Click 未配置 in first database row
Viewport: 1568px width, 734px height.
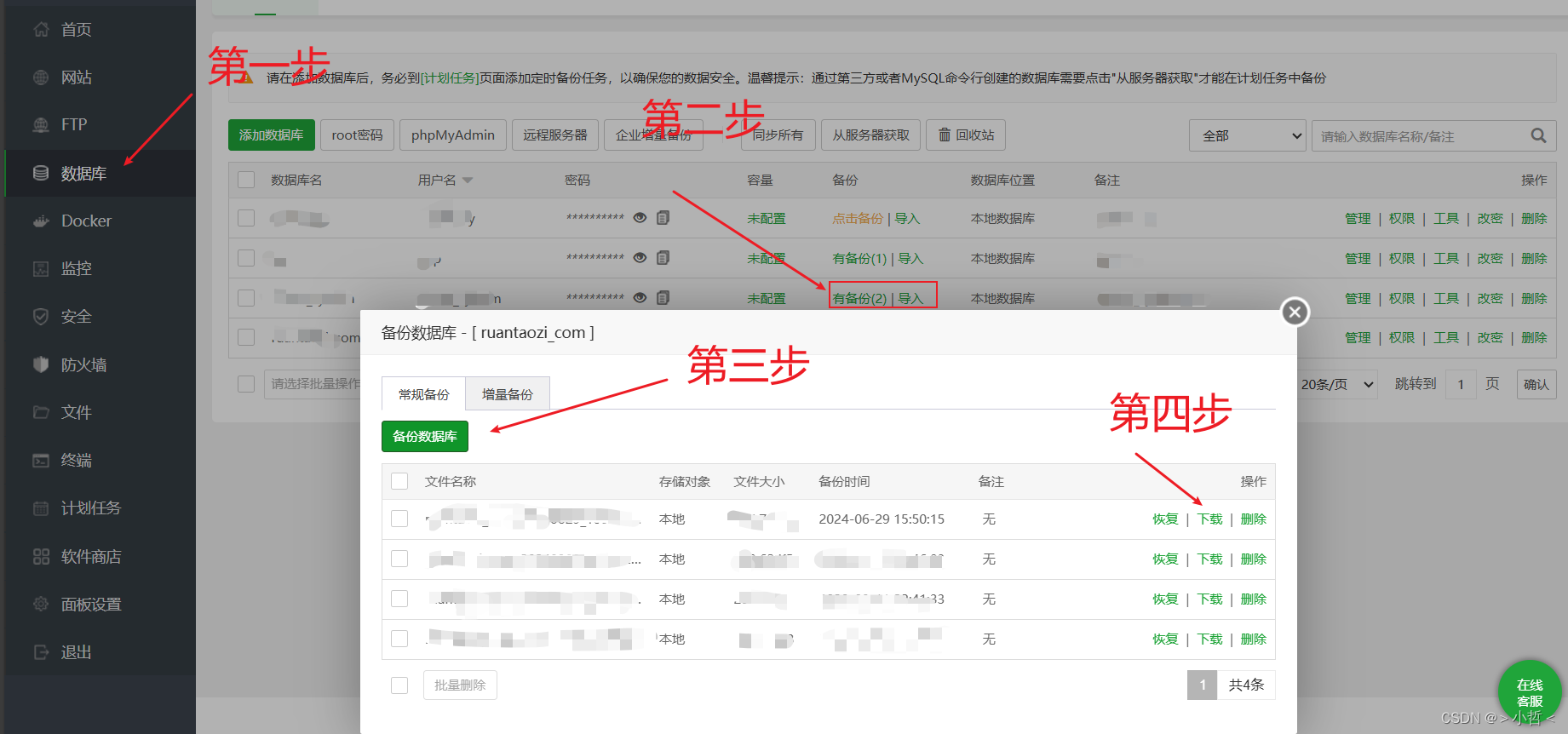pos(767,219)
